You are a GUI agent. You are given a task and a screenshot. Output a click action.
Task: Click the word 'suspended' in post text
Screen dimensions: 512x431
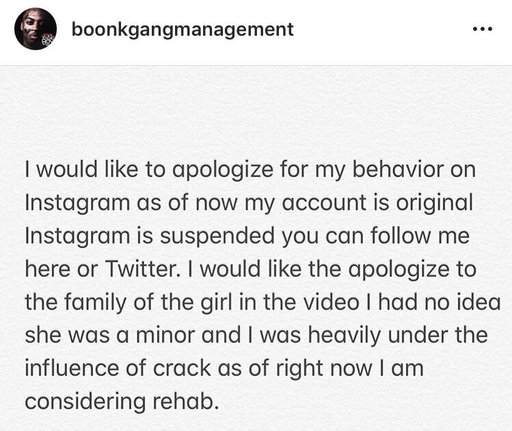(217, 237)
